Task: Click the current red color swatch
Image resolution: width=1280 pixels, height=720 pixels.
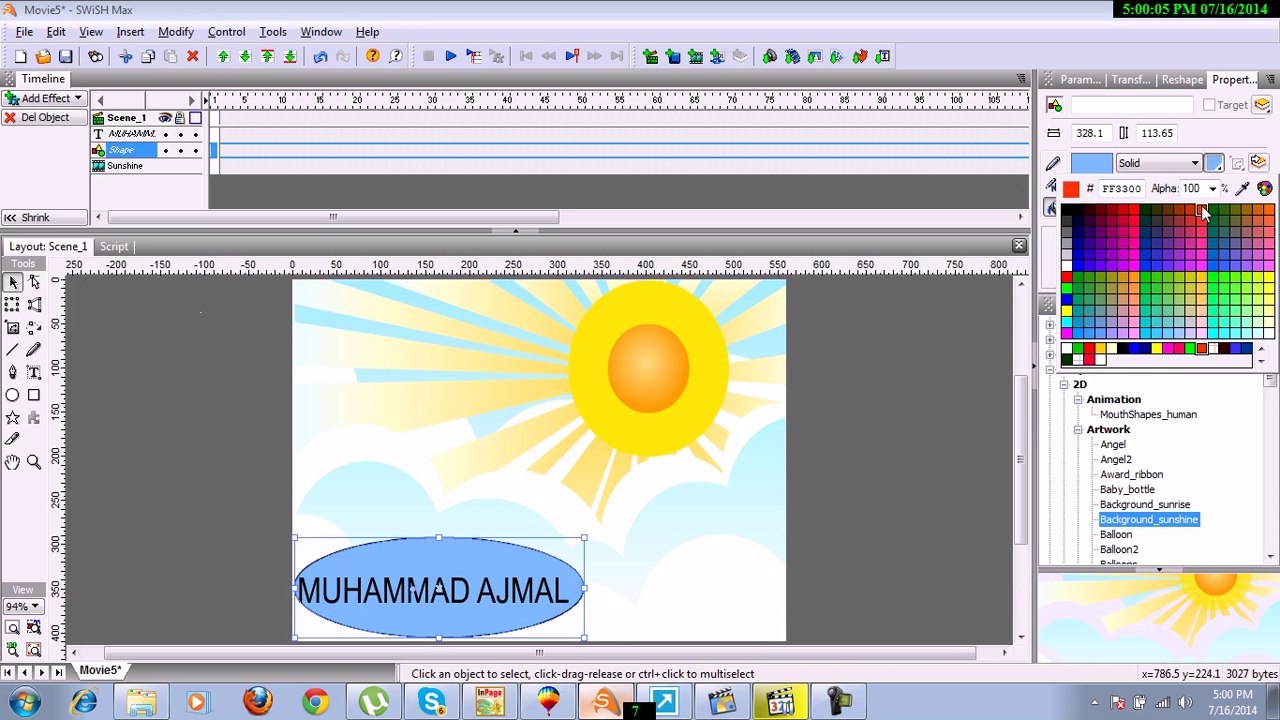Action: click(1071, 189)
